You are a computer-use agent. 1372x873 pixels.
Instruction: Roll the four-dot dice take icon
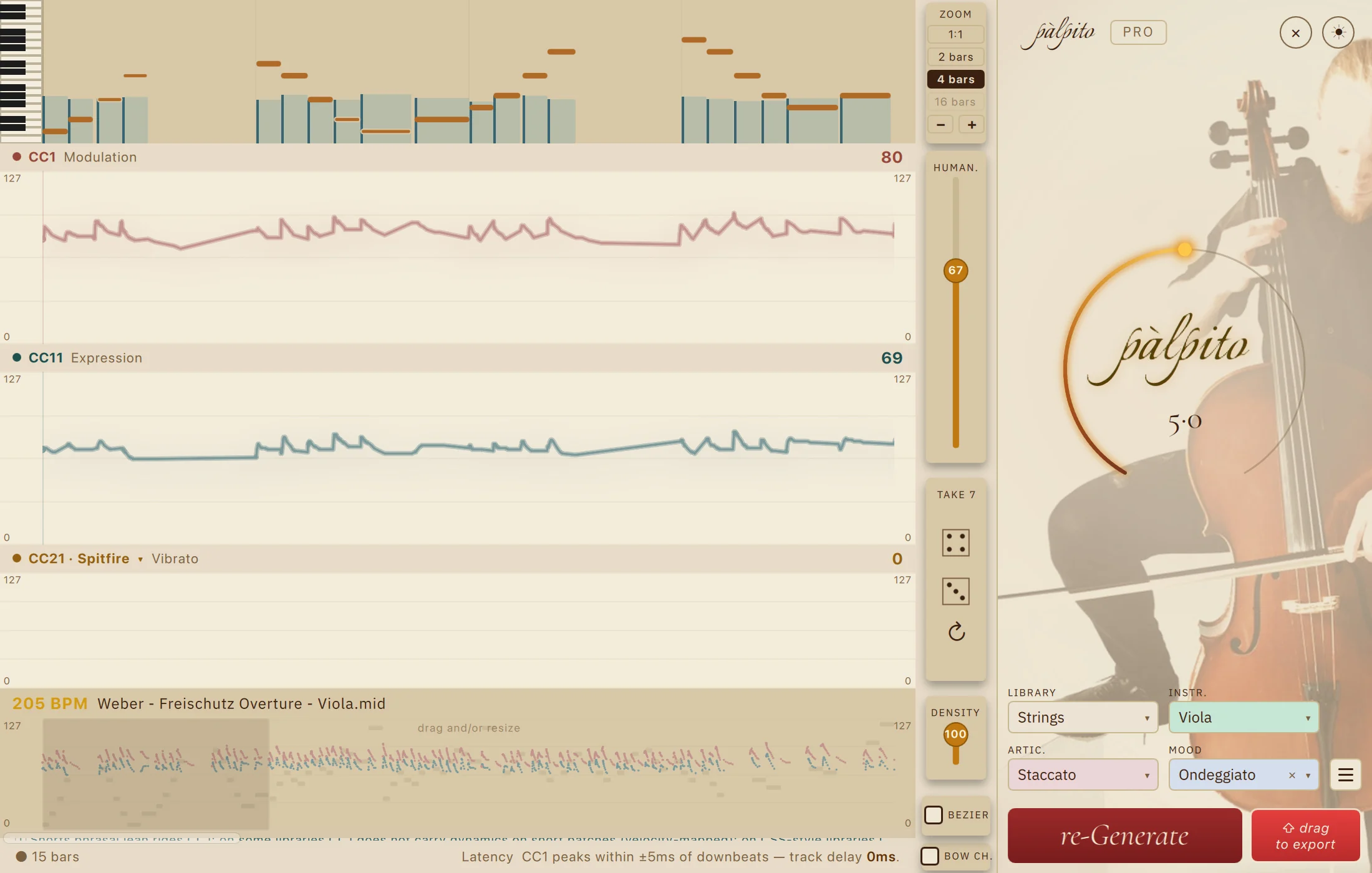click(955, 543)
